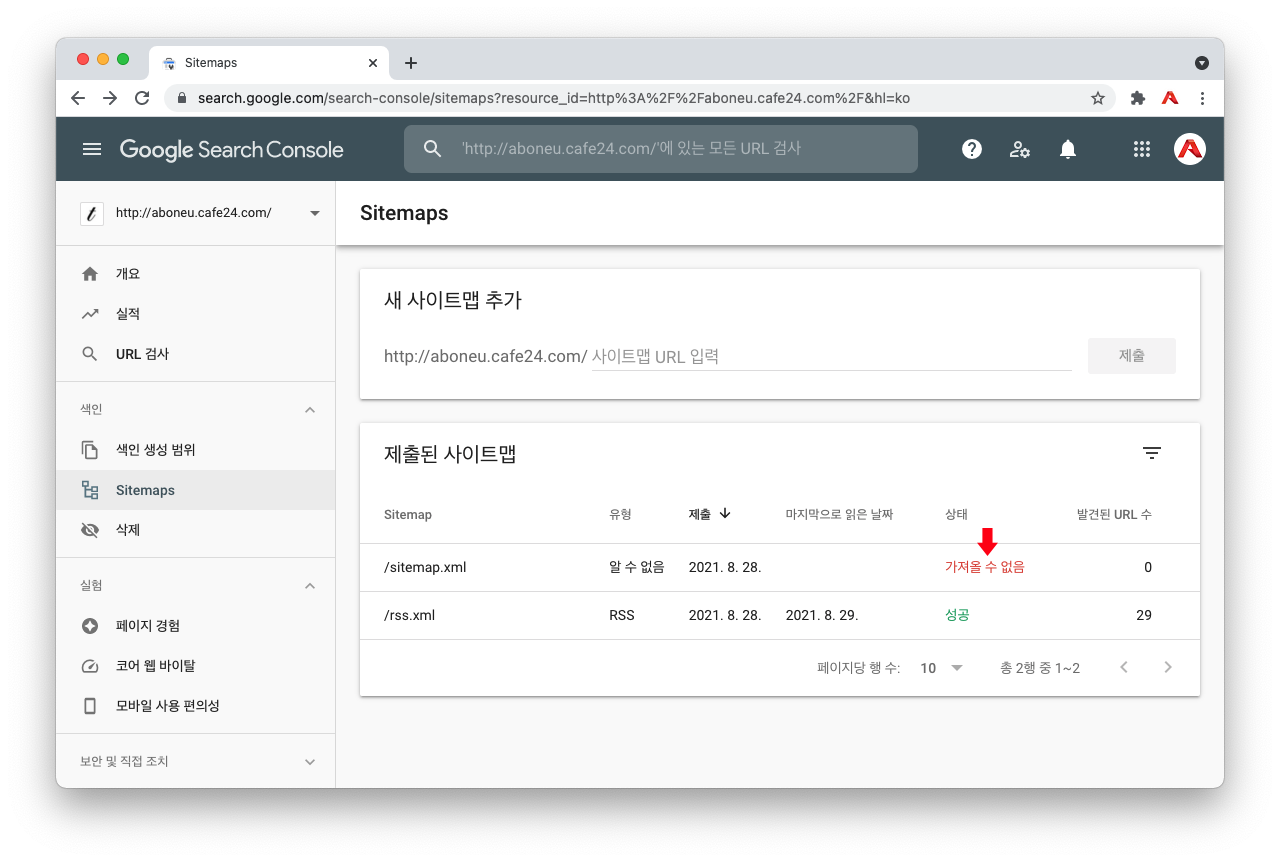Click the browser address bar URL
Viewport: 1280px width, 862px height.
point(554,98)
